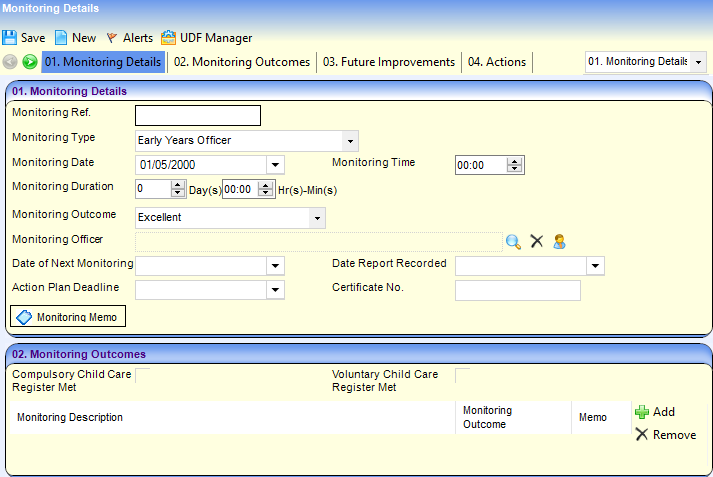The height and width of the screenshot is (477, 713).
Task: Open the Monitoring Memo
Action: point(68,317)
